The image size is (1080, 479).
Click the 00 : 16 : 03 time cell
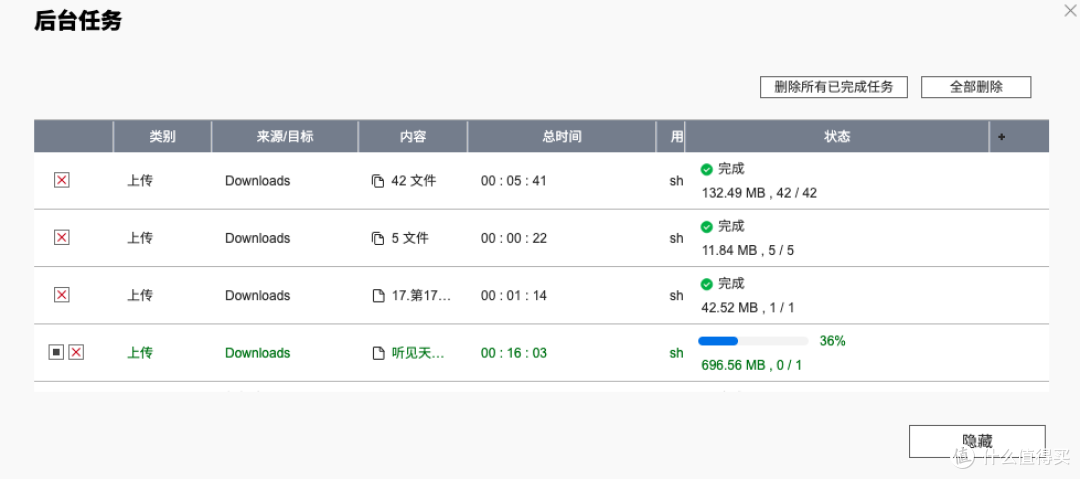point(513,353)
